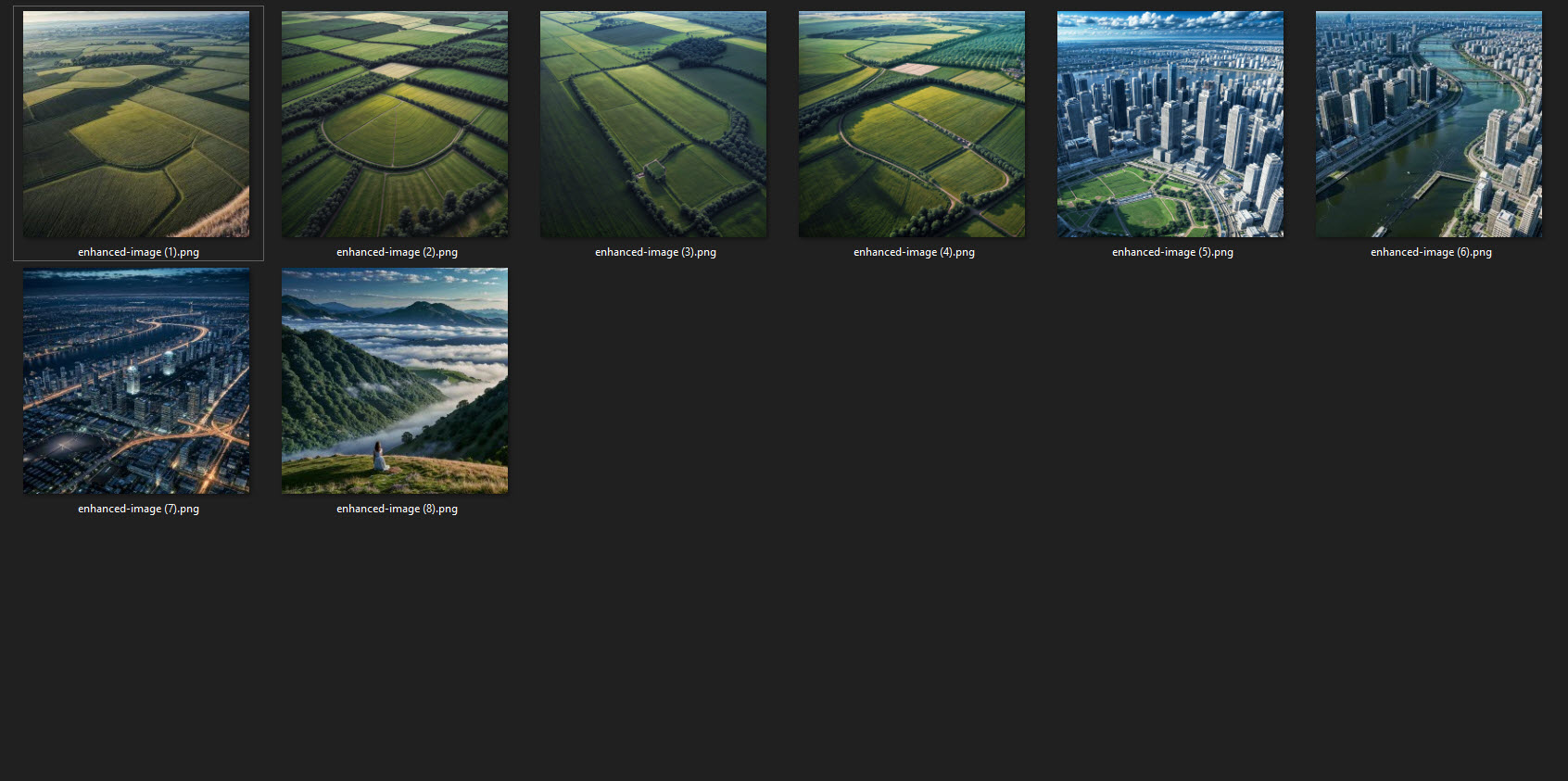Viewport: 1568px width, 781px height.
Task: Choose the enhanced-image (4).png thumbnail preview
Action: point(912,124)
